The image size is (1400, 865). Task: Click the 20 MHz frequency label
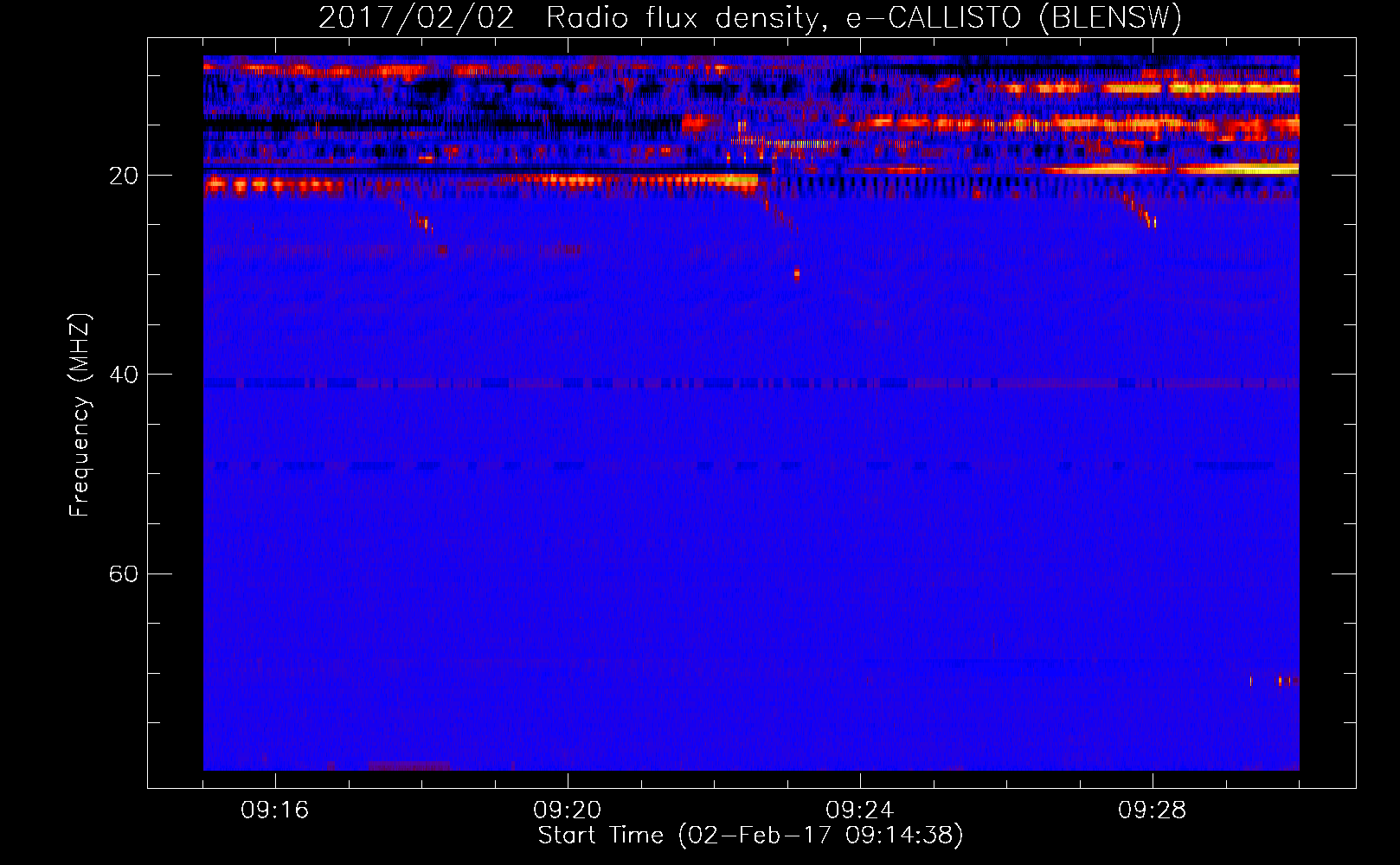click(x=123, y=176)
